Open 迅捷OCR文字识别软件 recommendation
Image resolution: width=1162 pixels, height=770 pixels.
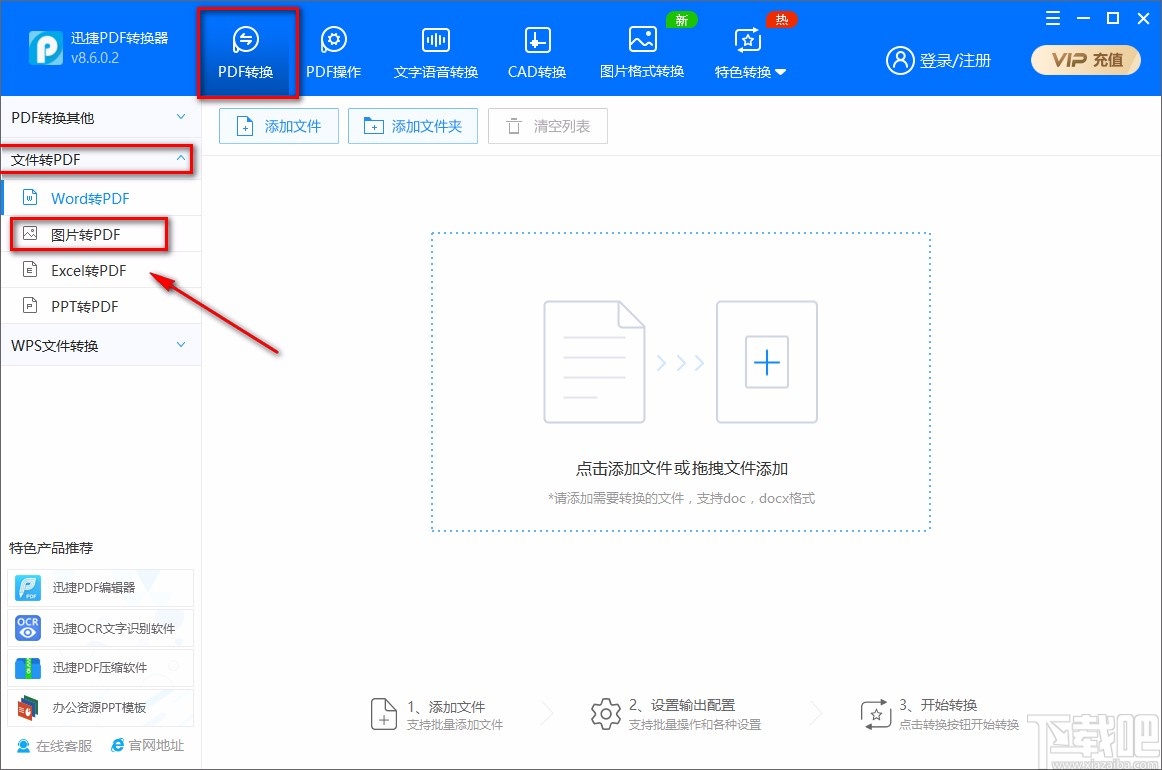(x=100, y=628)
